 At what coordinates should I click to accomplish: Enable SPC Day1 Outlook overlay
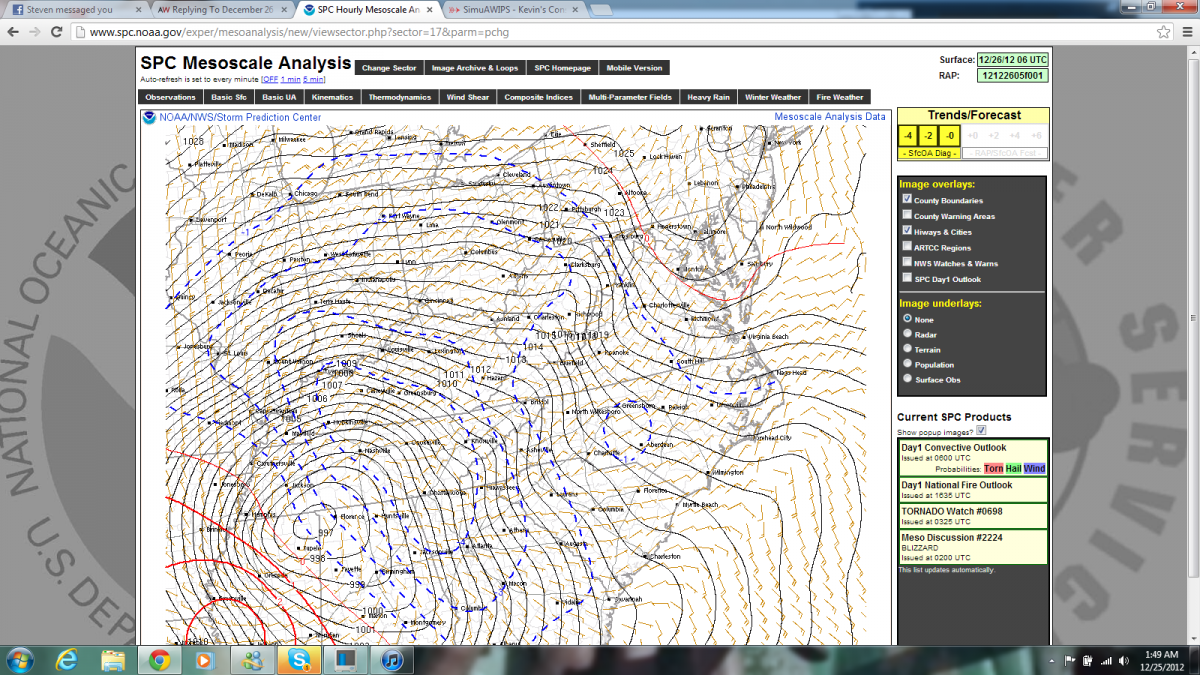pos(907,279)
